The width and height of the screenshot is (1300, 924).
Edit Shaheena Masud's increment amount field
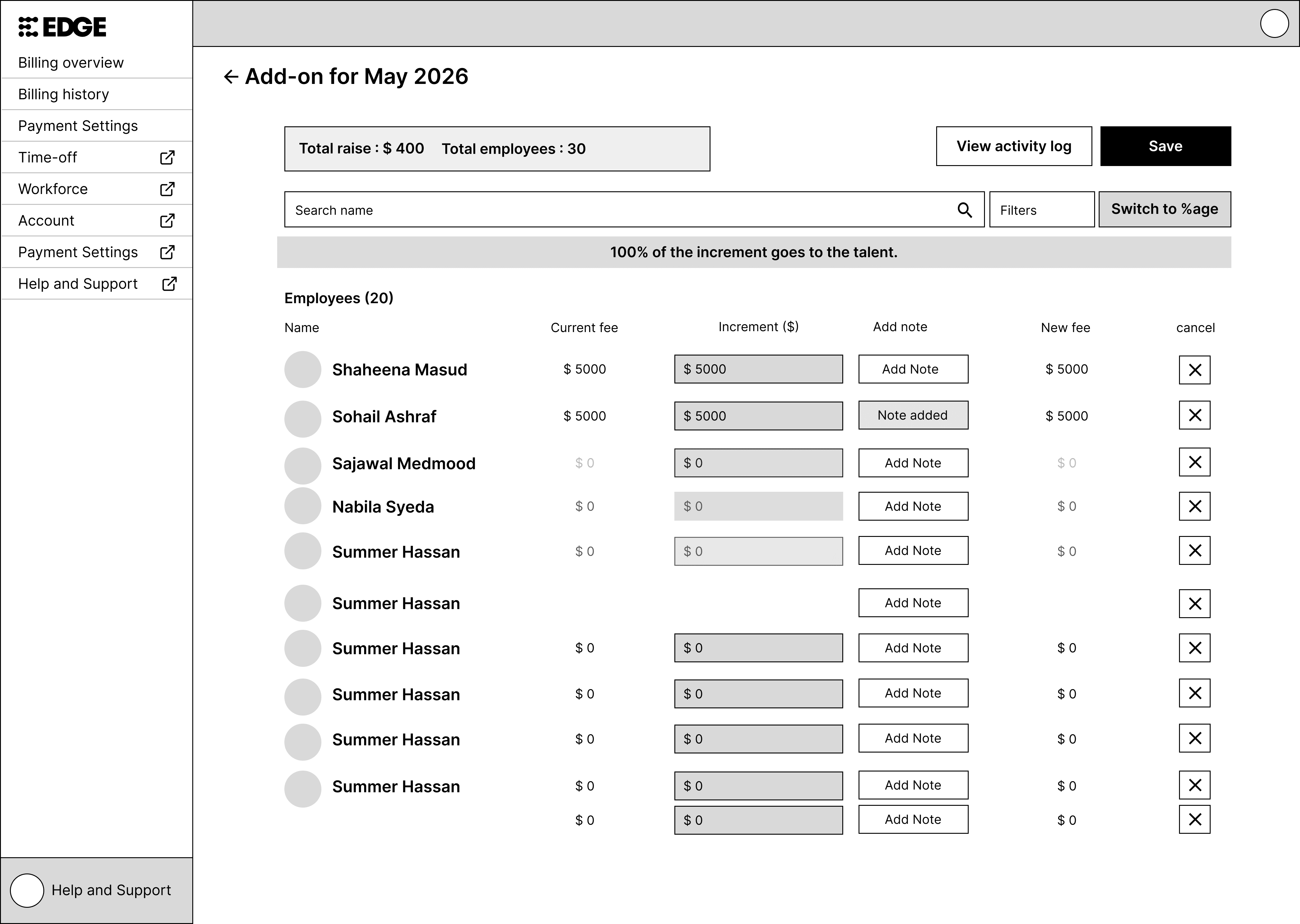pos(757,369)
